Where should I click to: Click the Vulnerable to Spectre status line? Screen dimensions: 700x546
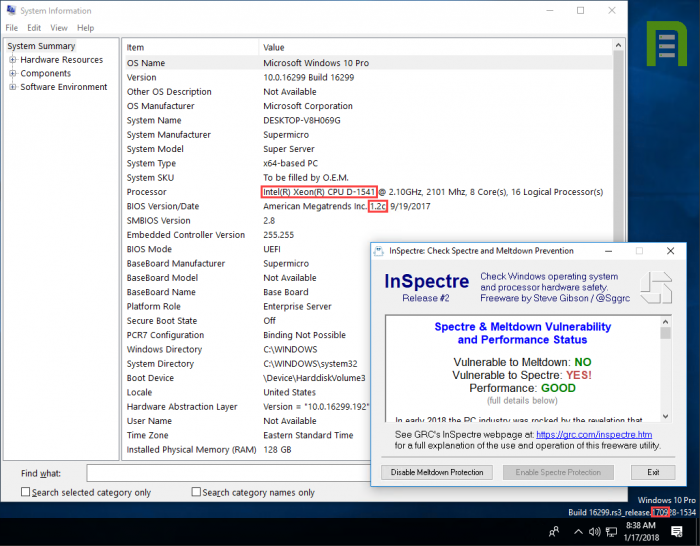(x=521, y=375)
